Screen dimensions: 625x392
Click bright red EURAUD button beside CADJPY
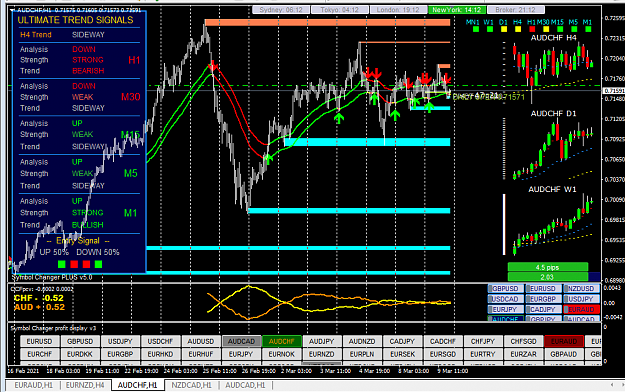[x=581, y=309]
